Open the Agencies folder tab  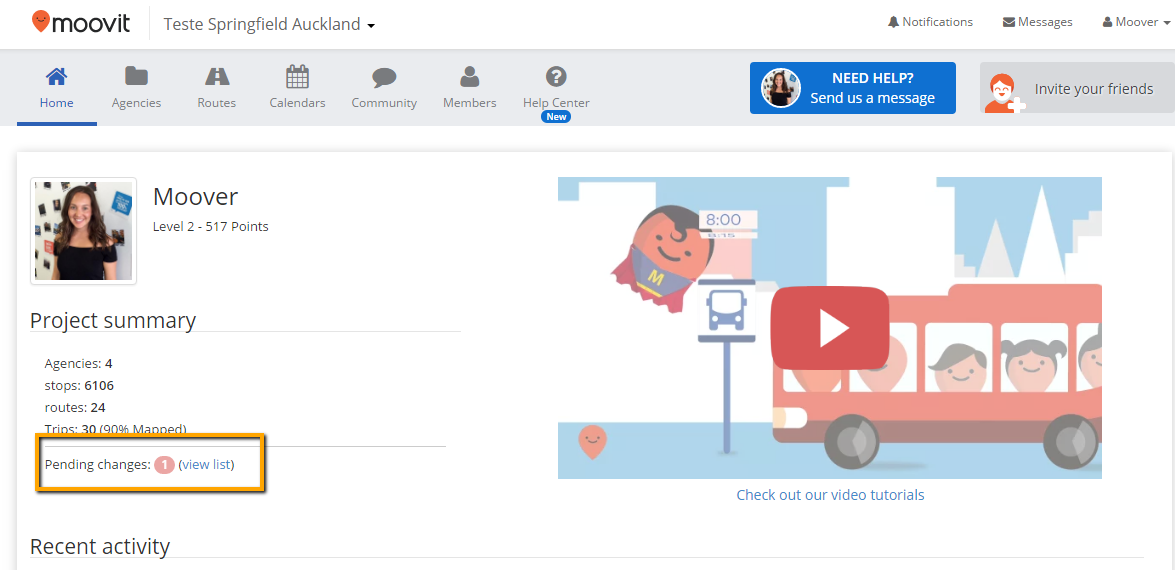pos(136,88)
